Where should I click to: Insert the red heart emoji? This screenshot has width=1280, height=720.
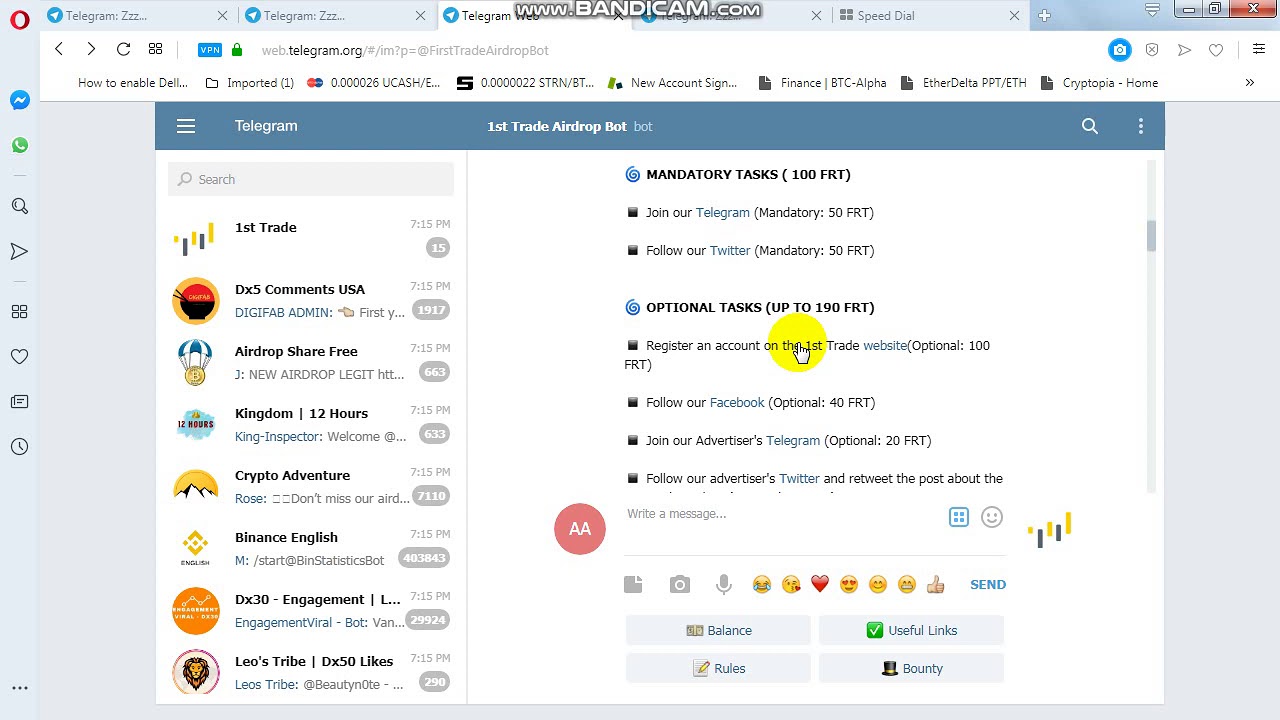click(x=820, y=584)
